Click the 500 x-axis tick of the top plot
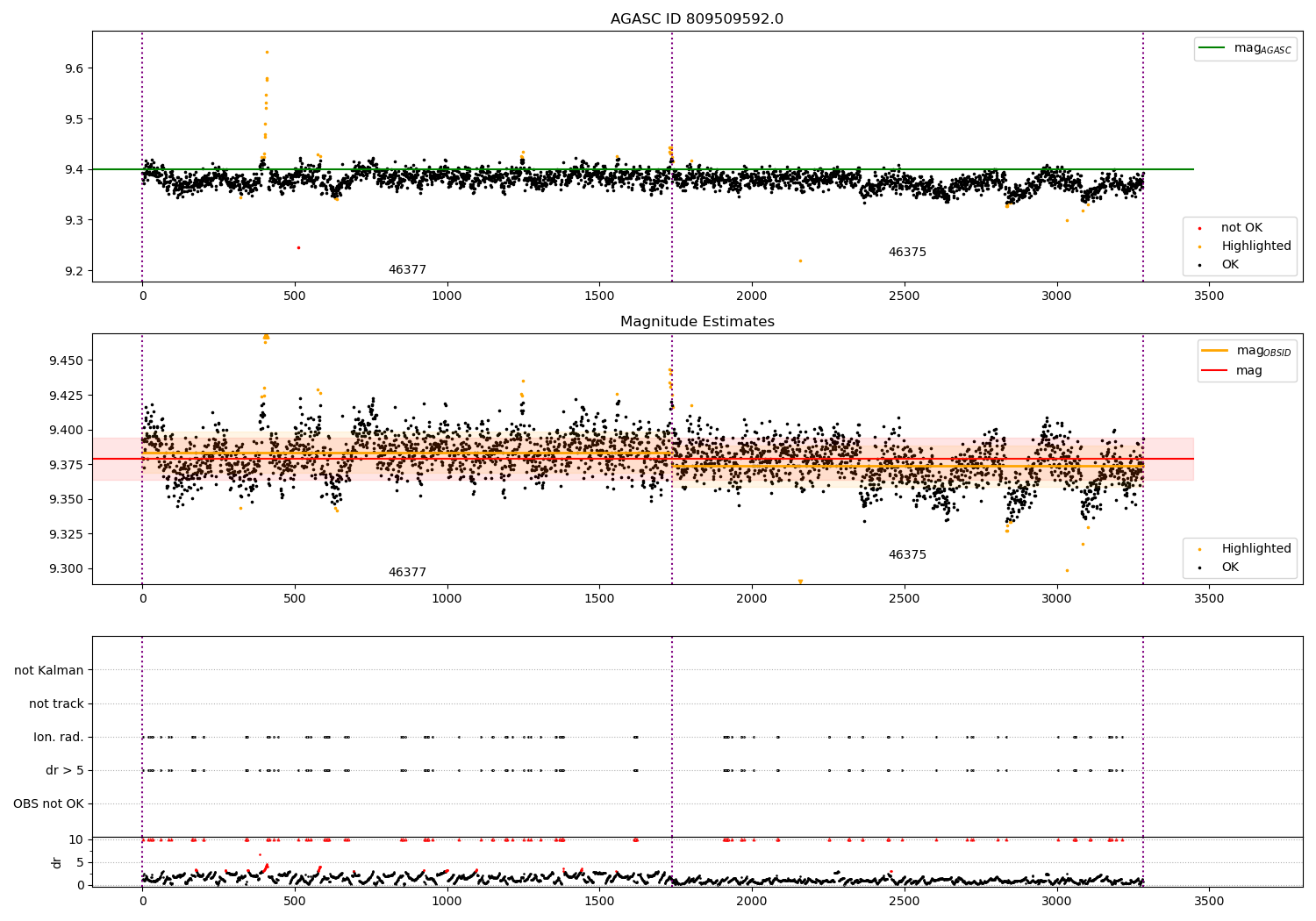Image resolution: width=1316 pixels, height=921 pixels. 295,296
